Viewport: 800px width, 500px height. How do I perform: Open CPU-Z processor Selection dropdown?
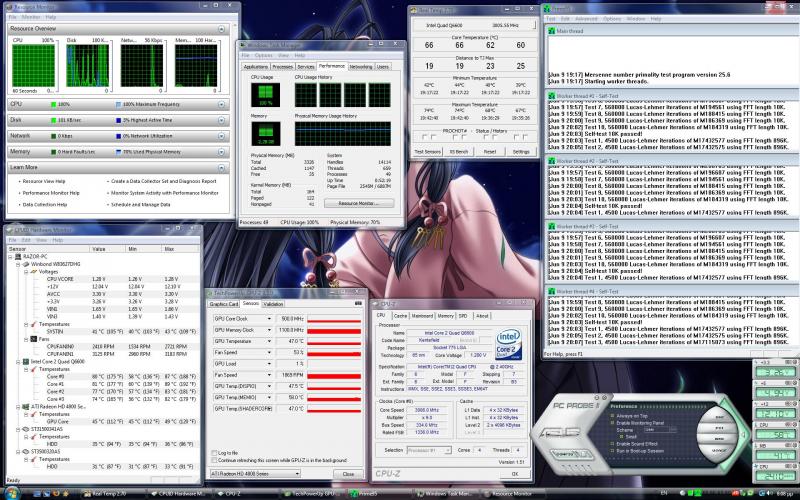point(429,450)
